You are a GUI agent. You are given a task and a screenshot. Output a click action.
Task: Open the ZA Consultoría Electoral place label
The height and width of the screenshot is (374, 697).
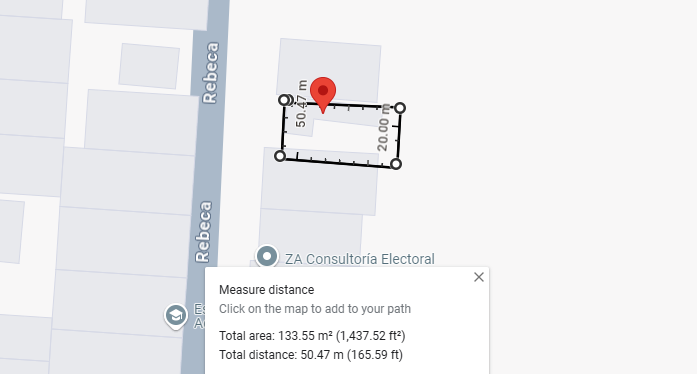click(360, 259)
